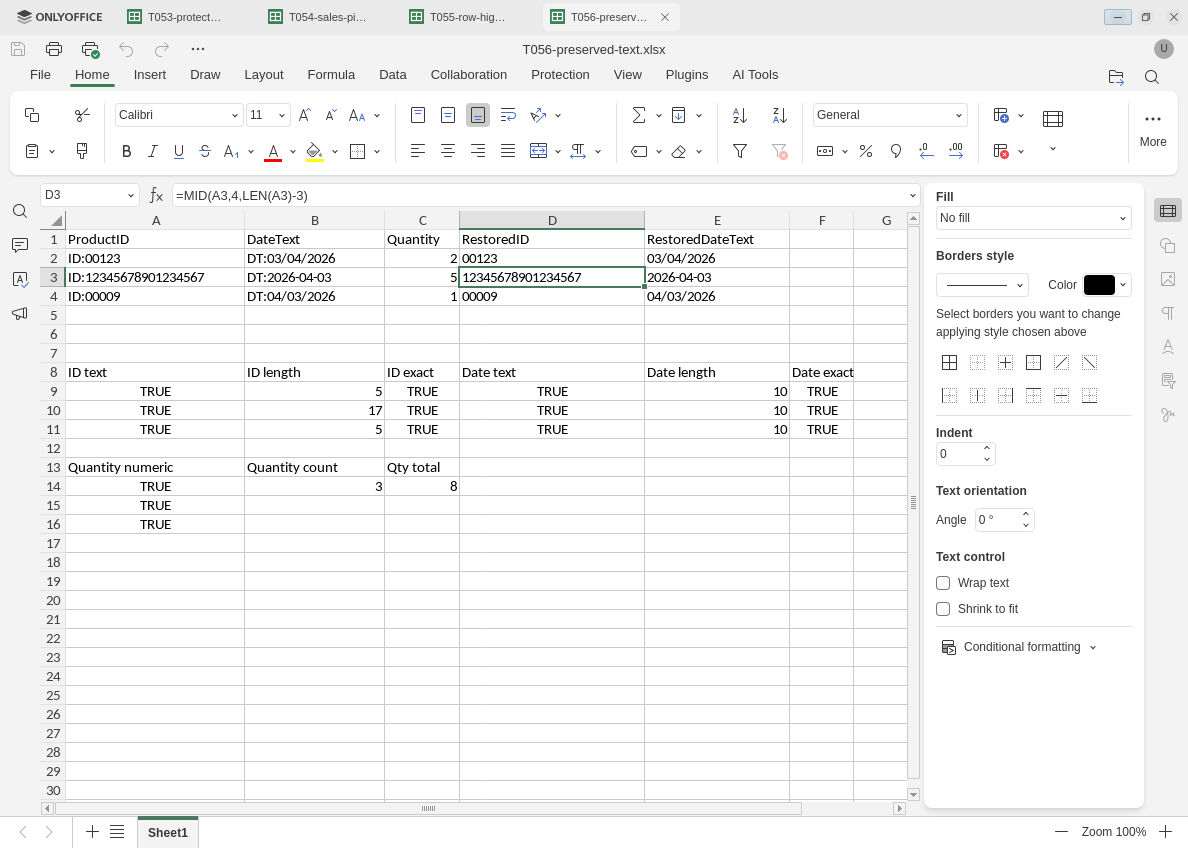Toggle Strikethrough formatting
Screen dimensions: 1188x848
pos(205,152)
